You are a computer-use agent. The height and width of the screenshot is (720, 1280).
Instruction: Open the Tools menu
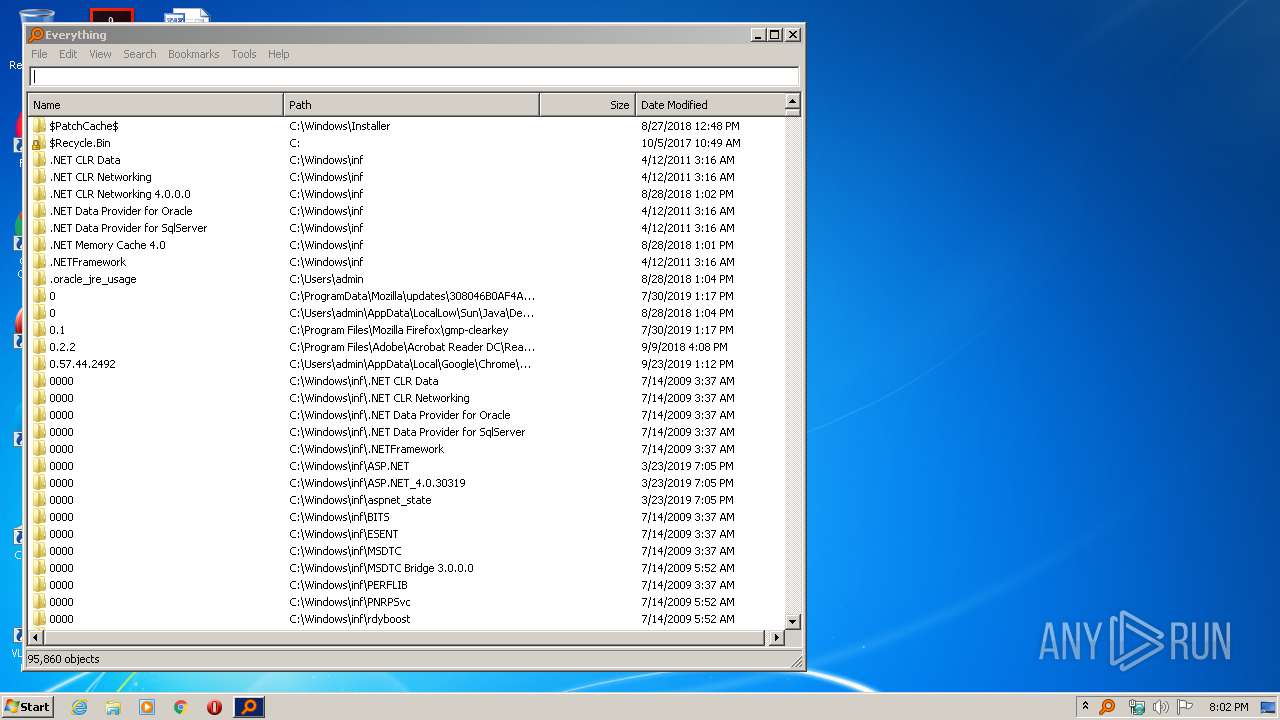click(x=244, y=54)
